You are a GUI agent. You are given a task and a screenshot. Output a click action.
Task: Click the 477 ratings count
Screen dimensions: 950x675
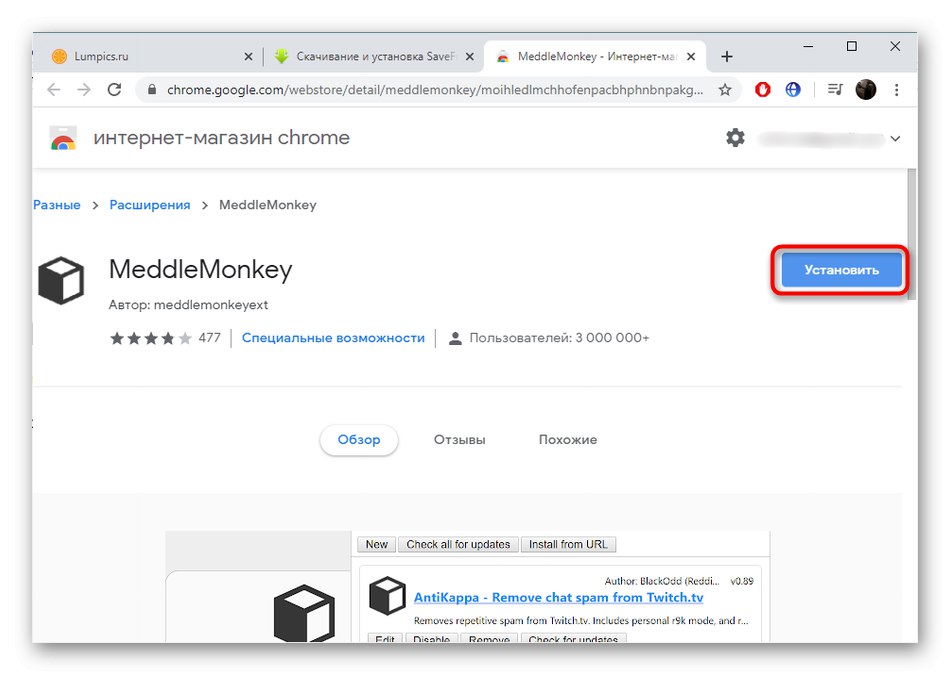point(210,338)
